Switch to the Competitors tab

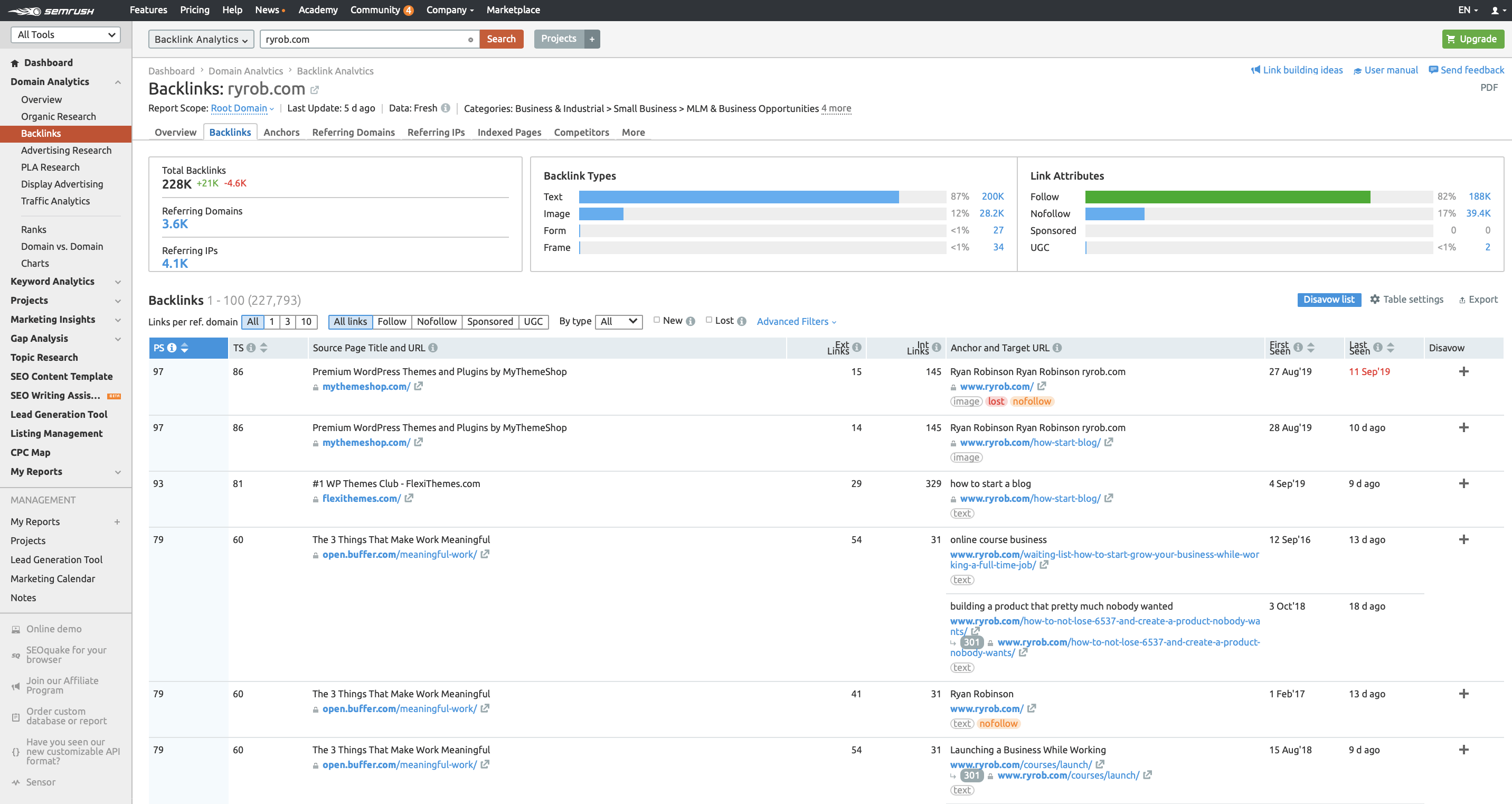click(x=581, y=132)
